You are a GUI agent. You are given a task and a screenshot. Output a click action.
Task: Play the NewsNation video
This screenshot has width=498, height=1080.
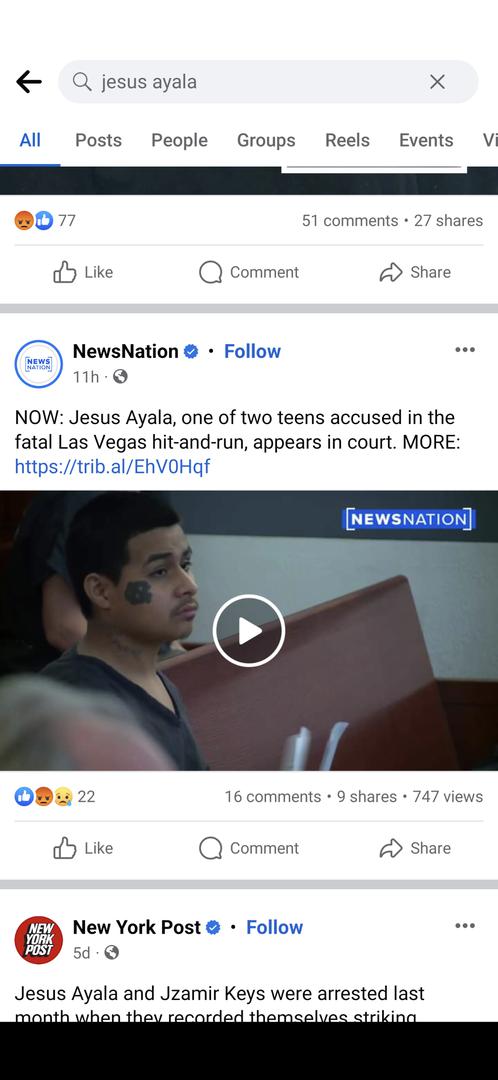pyautogui.click(x=249, y=630)
